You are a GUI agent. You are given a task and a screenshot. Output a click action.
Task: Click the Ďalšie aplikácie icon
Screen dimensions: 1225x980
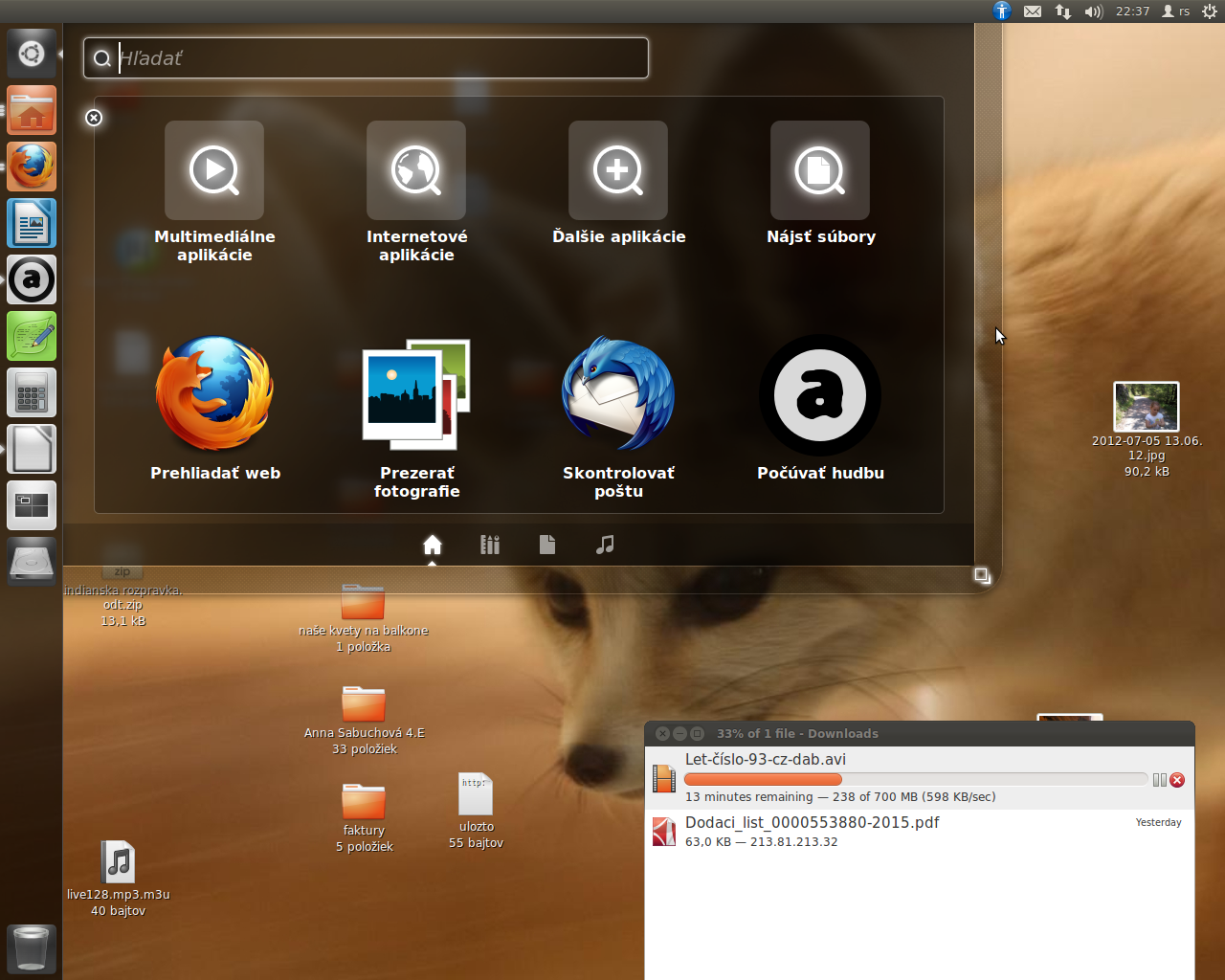[x=618, y=170]
